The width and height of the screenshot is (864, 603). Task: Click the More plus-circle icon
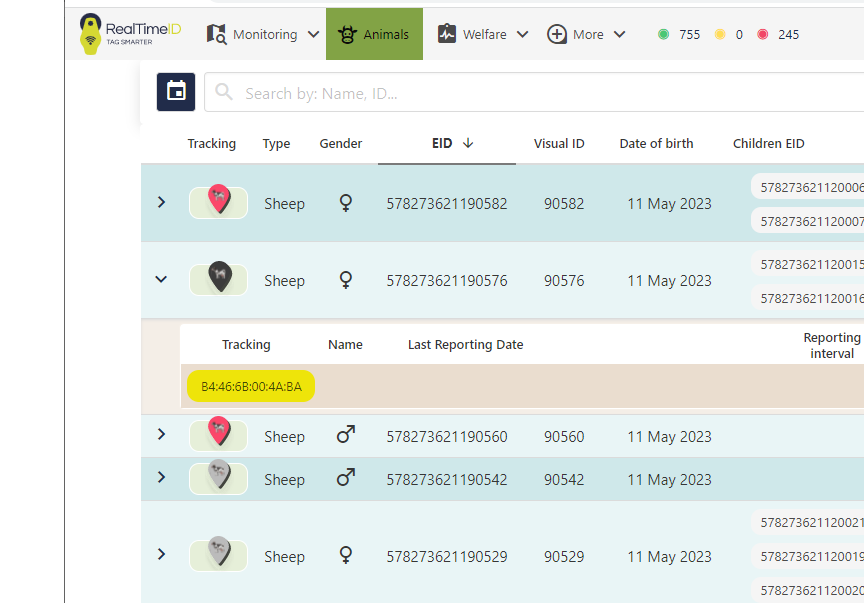click(556, 33)
